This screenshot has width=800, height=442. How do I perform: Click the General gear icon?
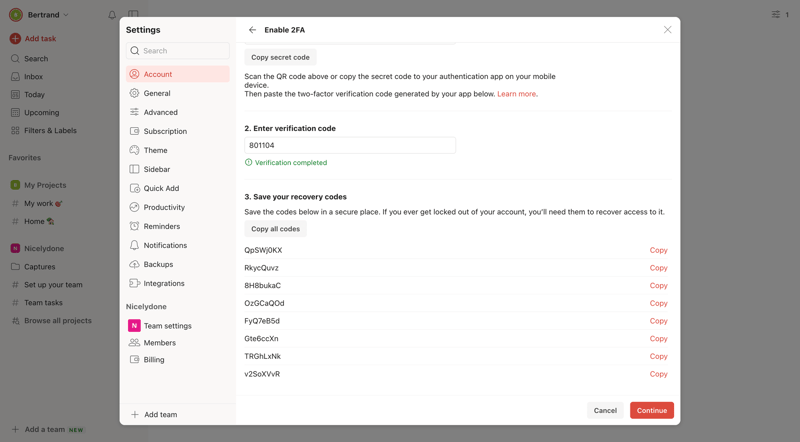point(134,93)
